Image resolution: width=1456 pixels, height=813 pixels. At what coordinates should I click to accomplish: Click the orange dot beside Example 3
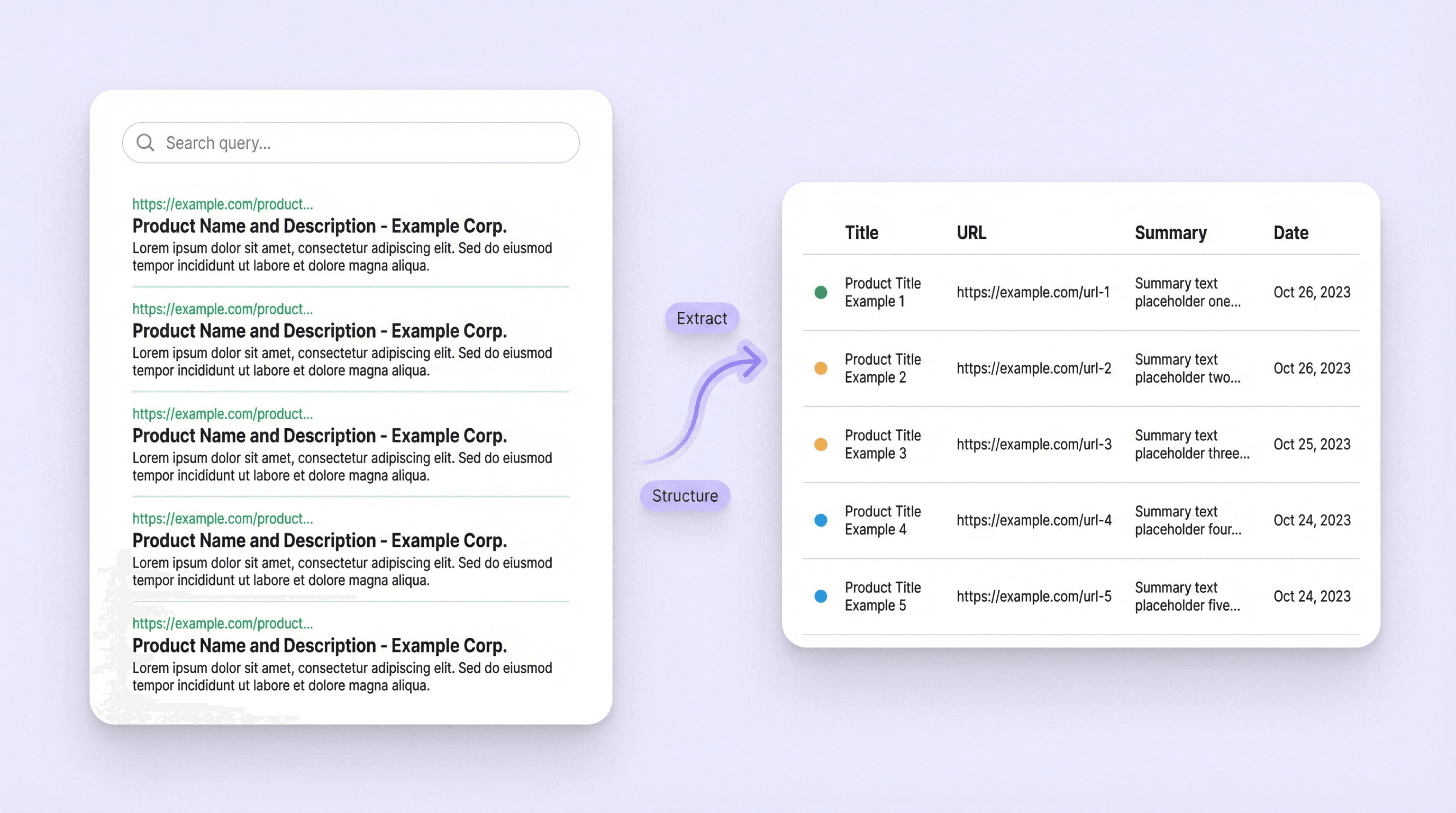coord(821,445)
